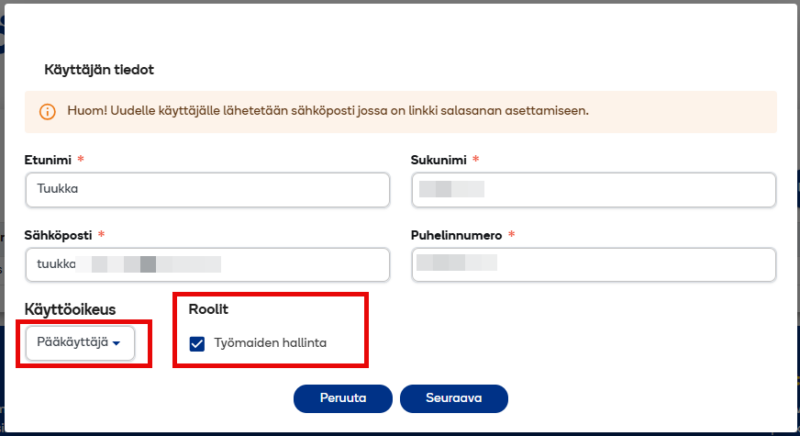Select the Sähköposti email input
The image size is (800, 436).
point(207,264)
